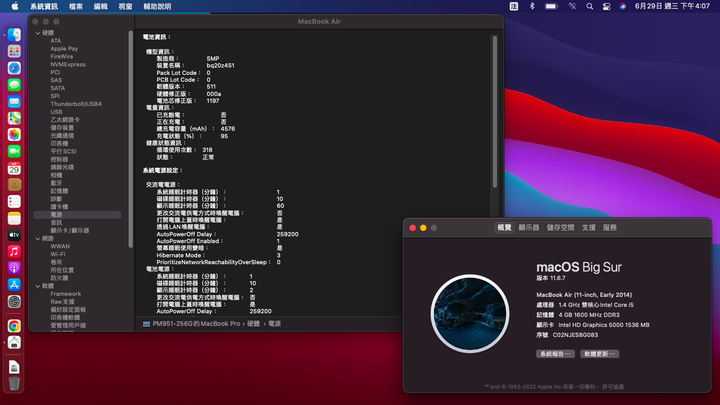Open Podcasts app in the Dock
The height and width of the screenshot is (405, 720).
[14, 268]
